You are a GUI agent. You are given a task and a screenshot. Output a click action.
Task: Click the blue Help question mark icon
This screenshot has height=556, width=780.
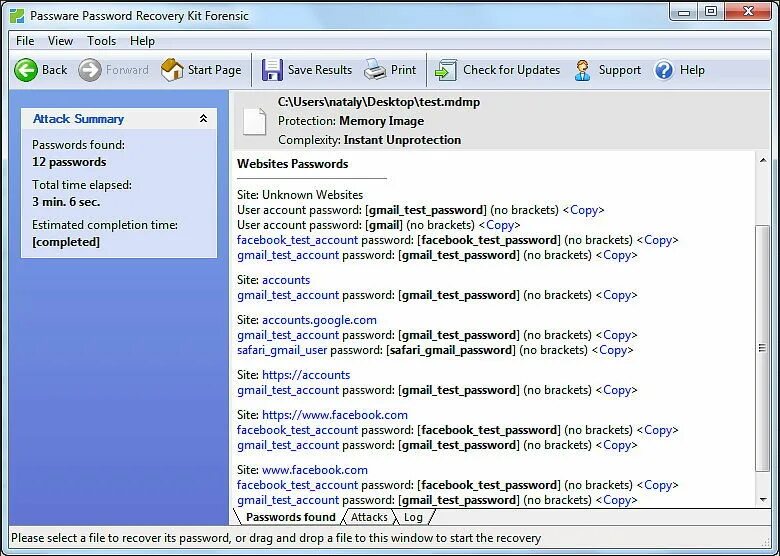click(x=664, y=70)
